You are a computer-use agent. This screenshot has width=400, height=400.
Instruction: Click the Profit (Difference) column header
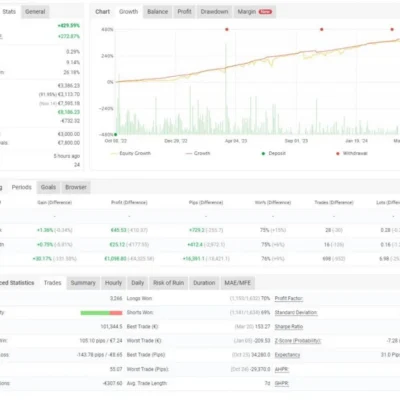(129, 202)
